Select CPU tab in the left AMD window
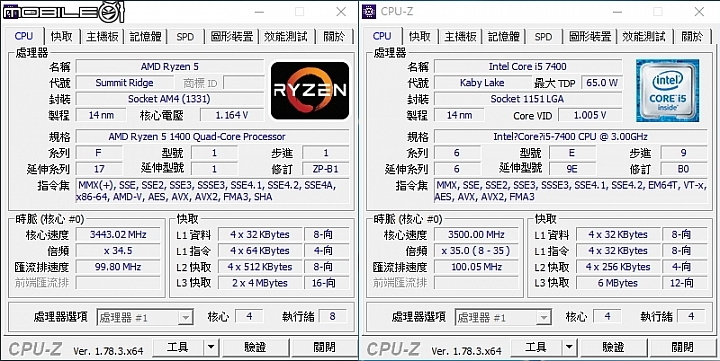 coord(24,36)
